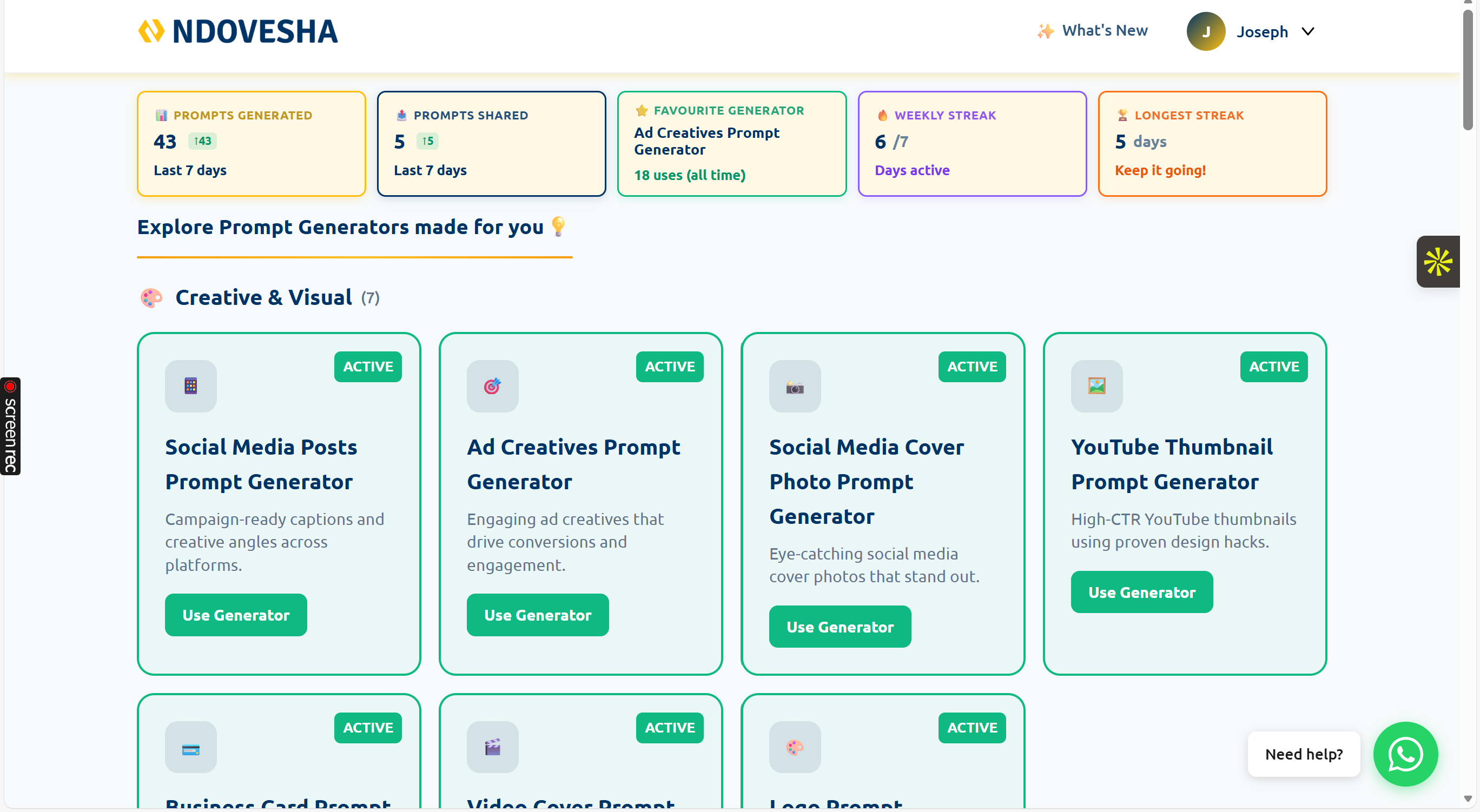The image size is (1480, 812).
Task: Click the Logo Prompt palette icon
Action: click(x=795, y=747)
